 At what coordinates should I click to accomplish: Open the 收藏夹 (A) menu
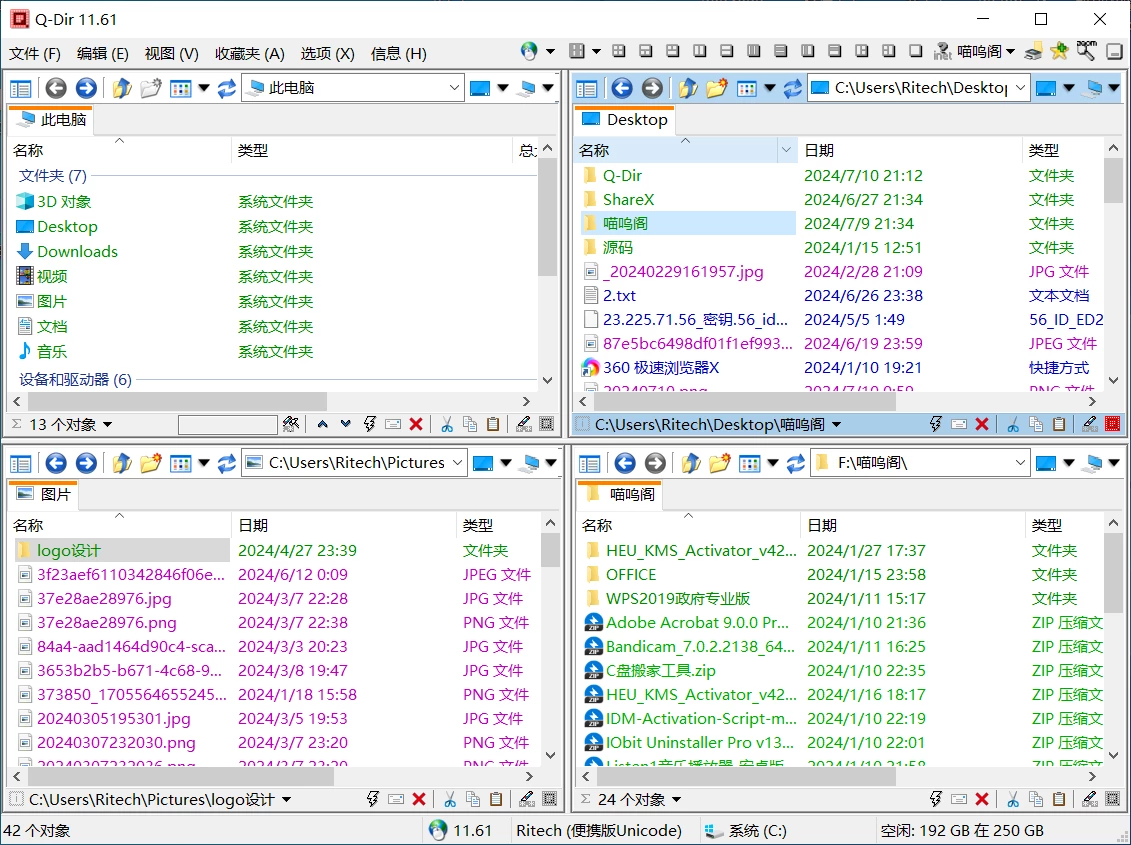pyautogui.click(x=250, y=53)
